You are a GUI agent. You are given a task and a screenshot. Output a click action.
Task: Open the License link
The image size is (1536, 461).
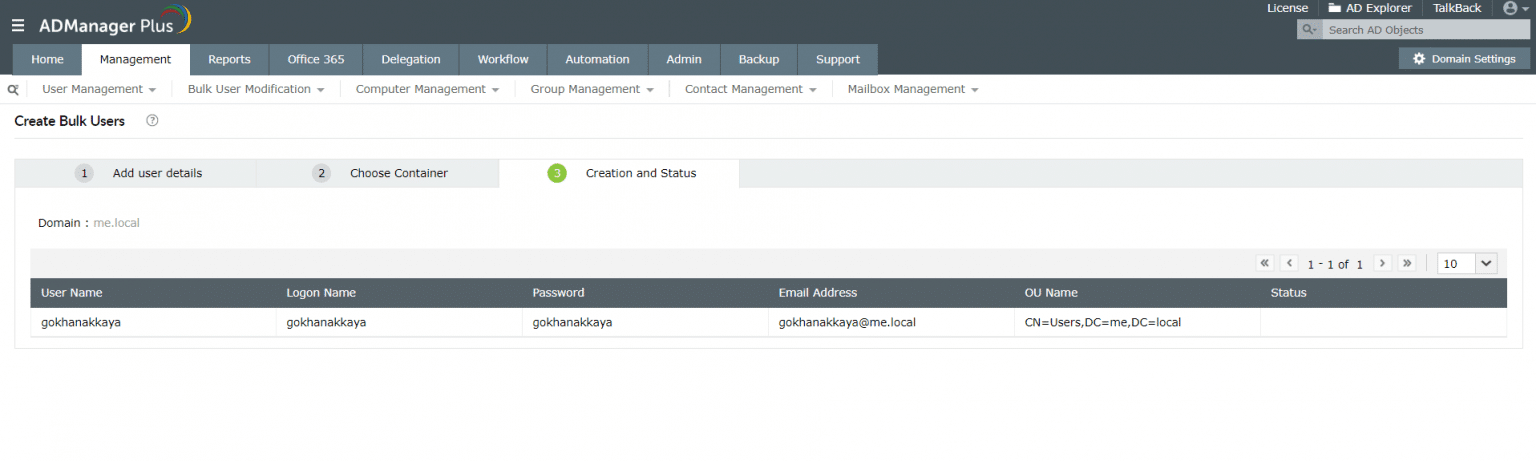tap(1287, 8)
